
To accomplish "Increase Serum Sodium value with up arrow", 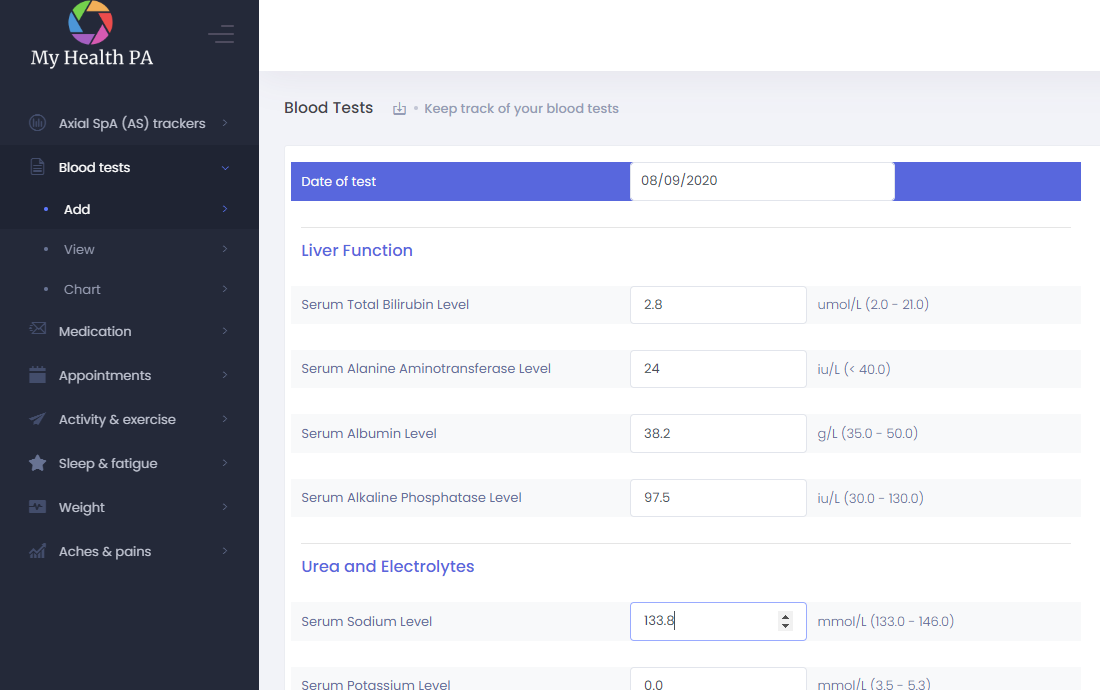I will (x=786, y=616).
